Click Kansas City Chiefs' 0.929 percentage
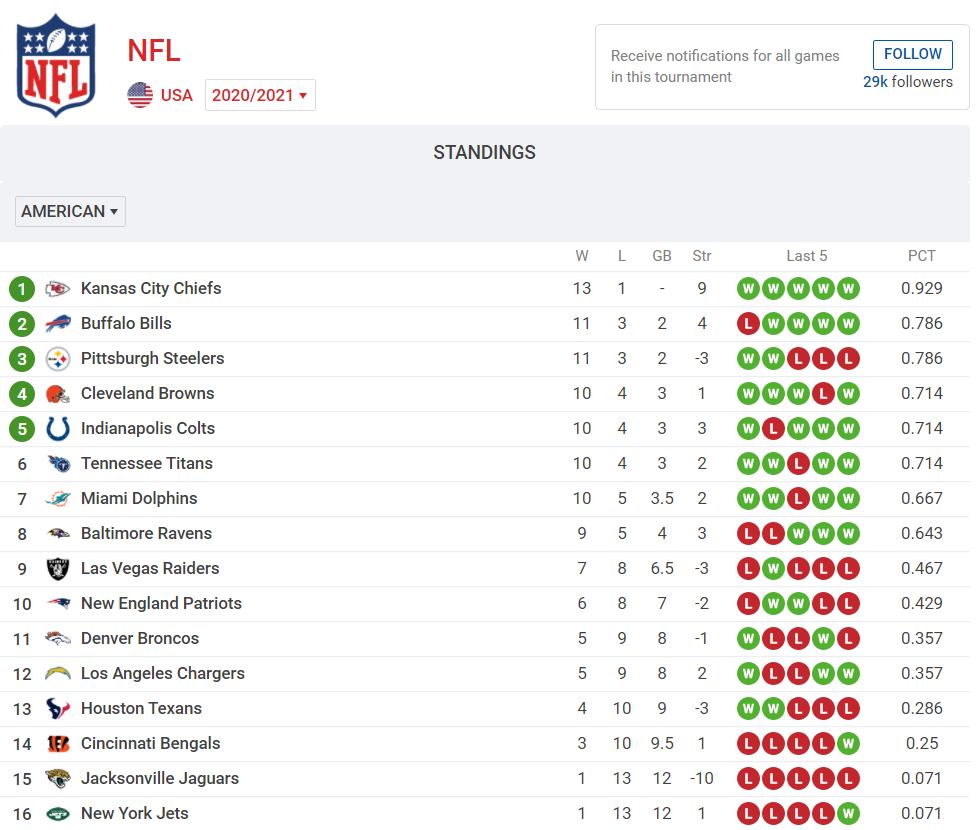Image resolution: width=980 pixels, height=830 pixels. tap(922, 289)
